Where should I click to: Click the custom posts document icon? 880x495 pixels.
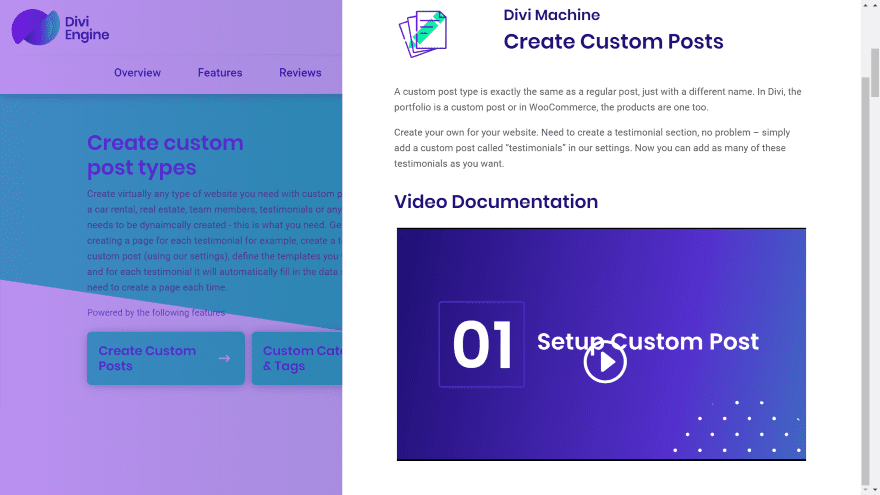(423, 34)
